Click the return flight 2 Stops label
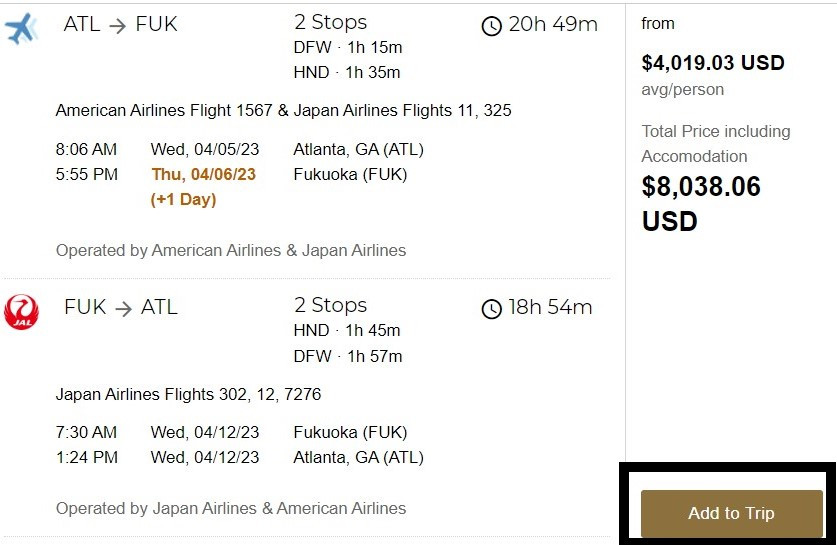Screen dimensions: 837x545 330,305
